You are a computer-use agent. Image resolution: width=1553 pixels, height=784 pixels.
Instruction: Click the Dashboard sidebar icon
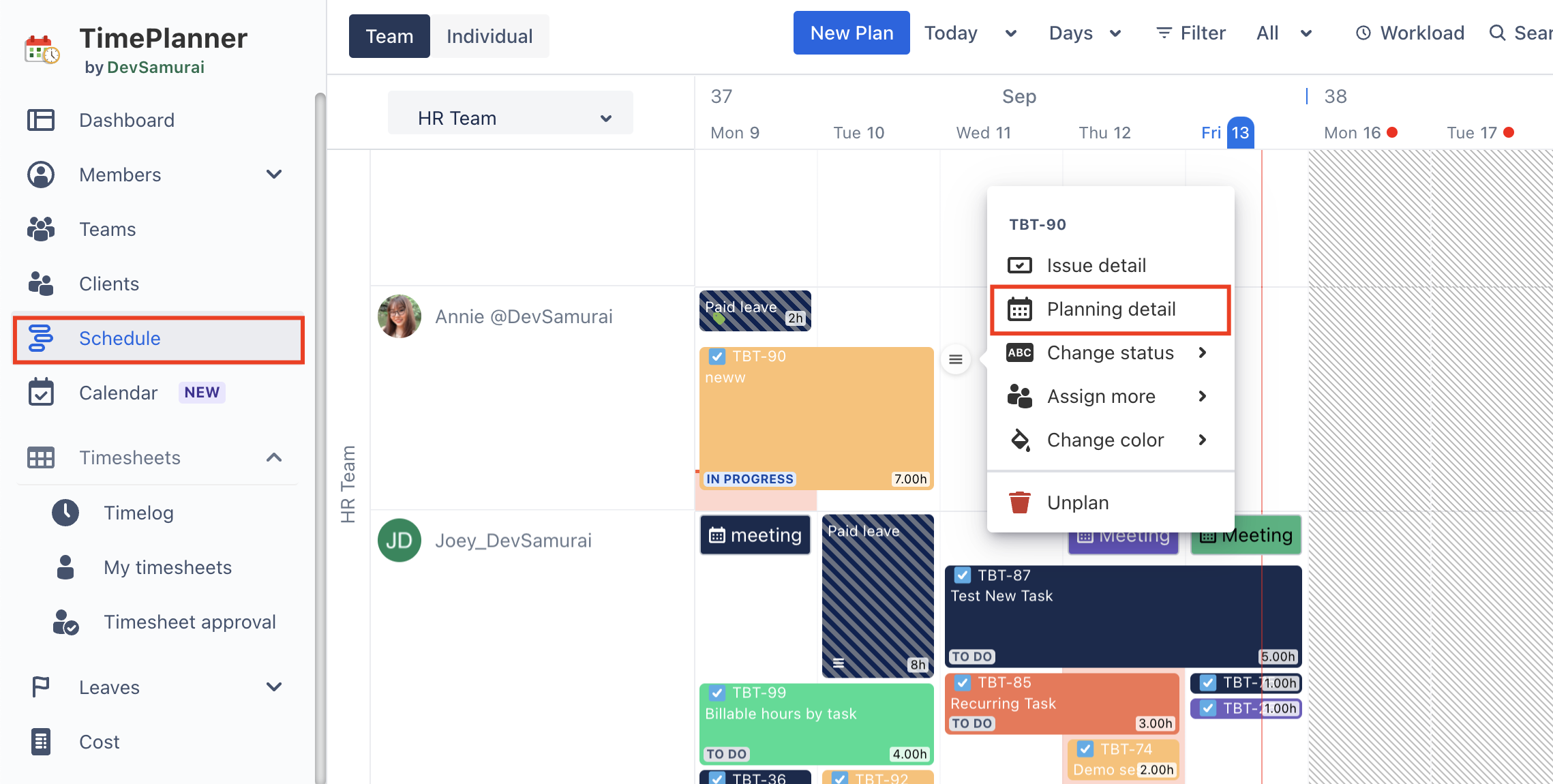[x=41, y=120]
